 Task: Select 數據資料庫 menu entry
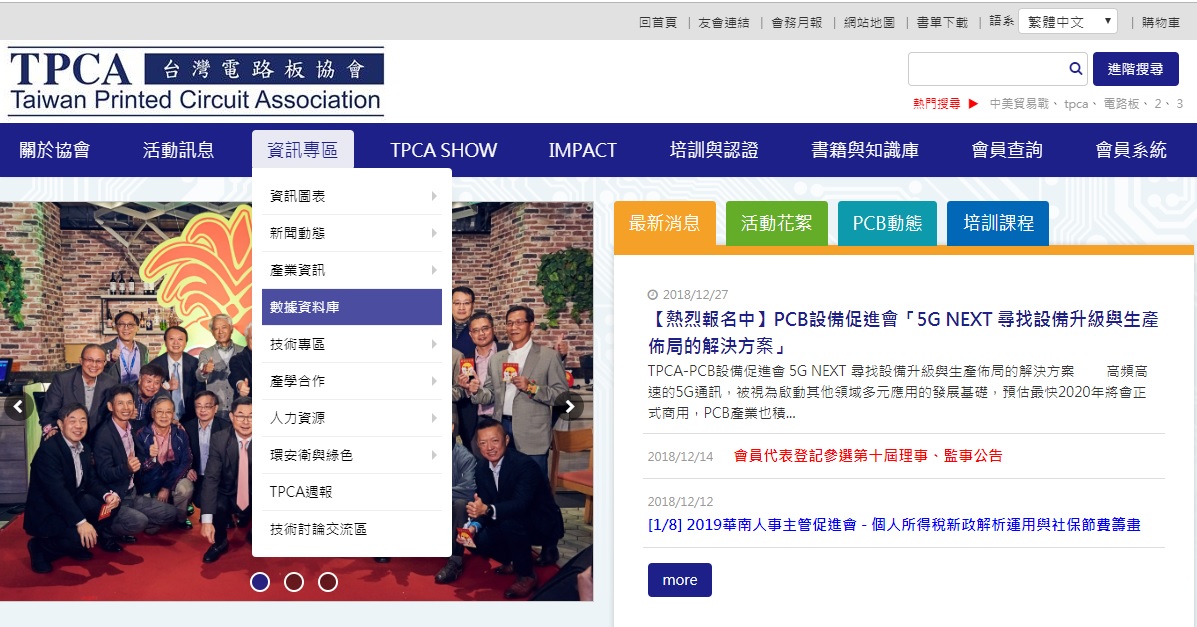352,307
